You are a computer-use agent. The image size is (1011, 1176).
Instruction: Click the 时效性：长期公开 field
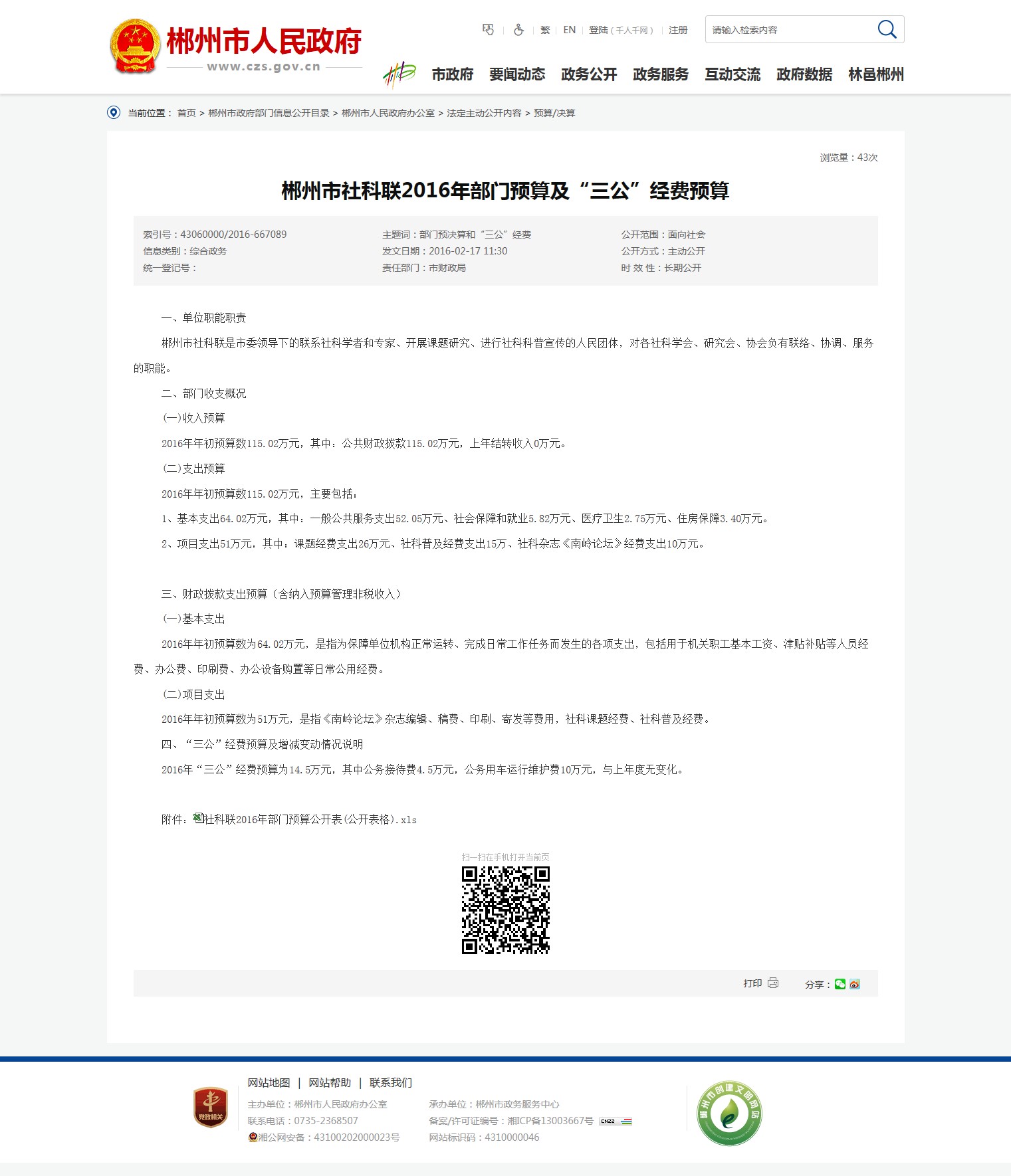click(x=661, y=268)
